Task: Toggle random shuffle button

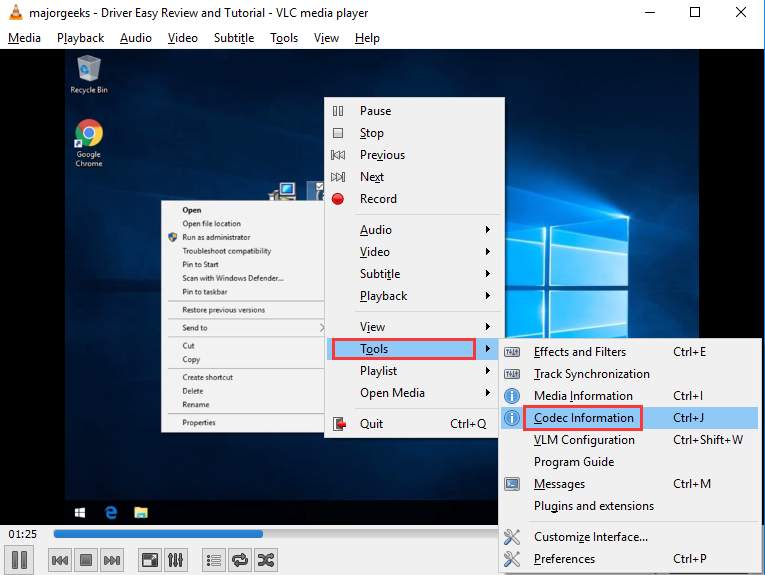Action: click(266, 560)
